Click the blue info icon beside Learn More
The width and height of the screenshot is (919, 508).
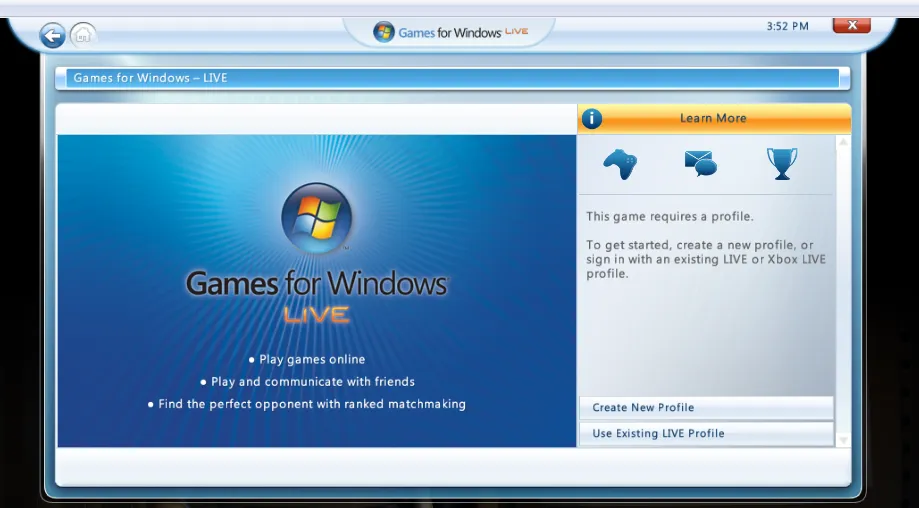click(x=592, y=119)
